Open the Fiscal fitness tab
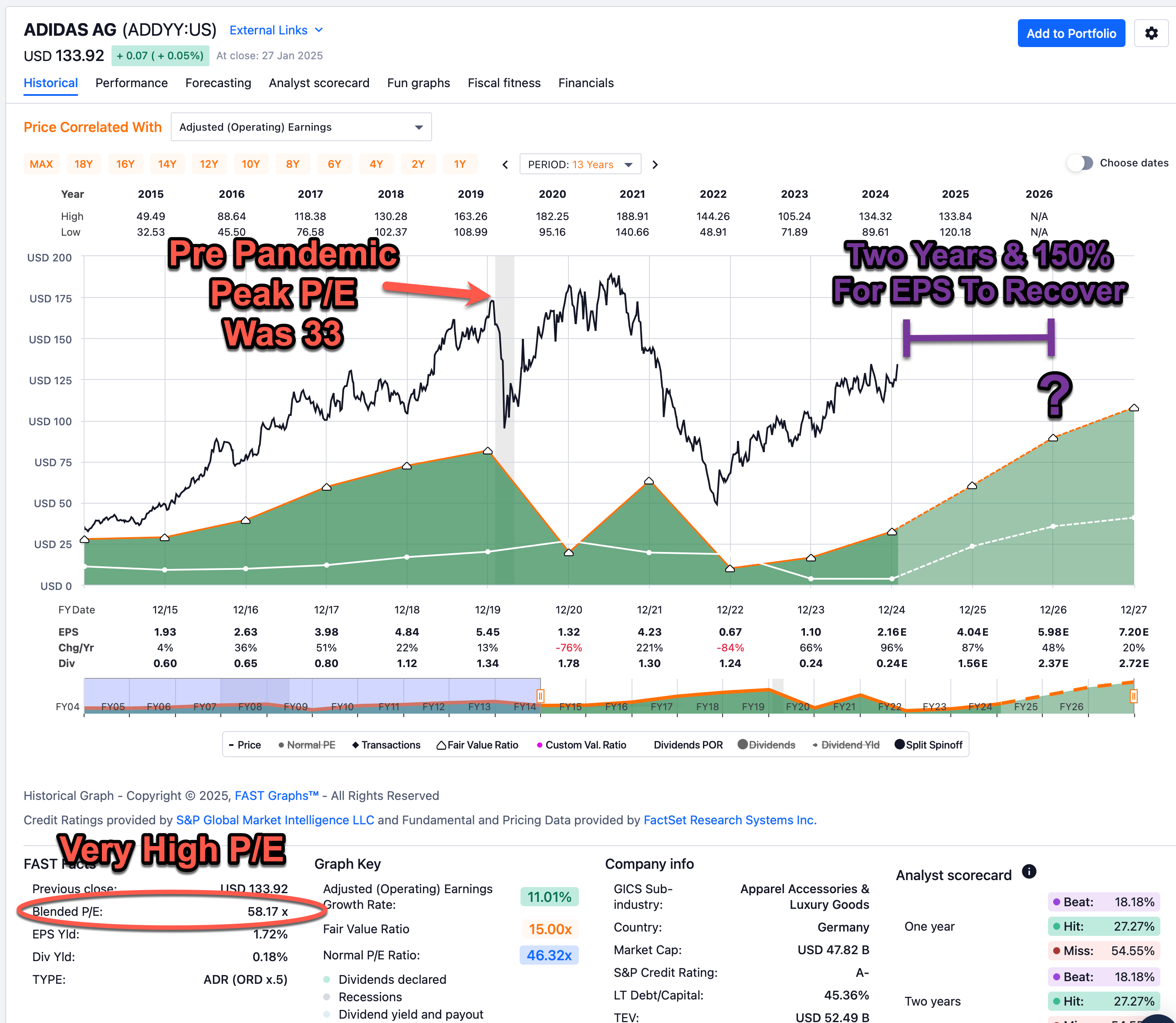Image resolution: width=1176 pixels, height=1023 pixels. 504,83
